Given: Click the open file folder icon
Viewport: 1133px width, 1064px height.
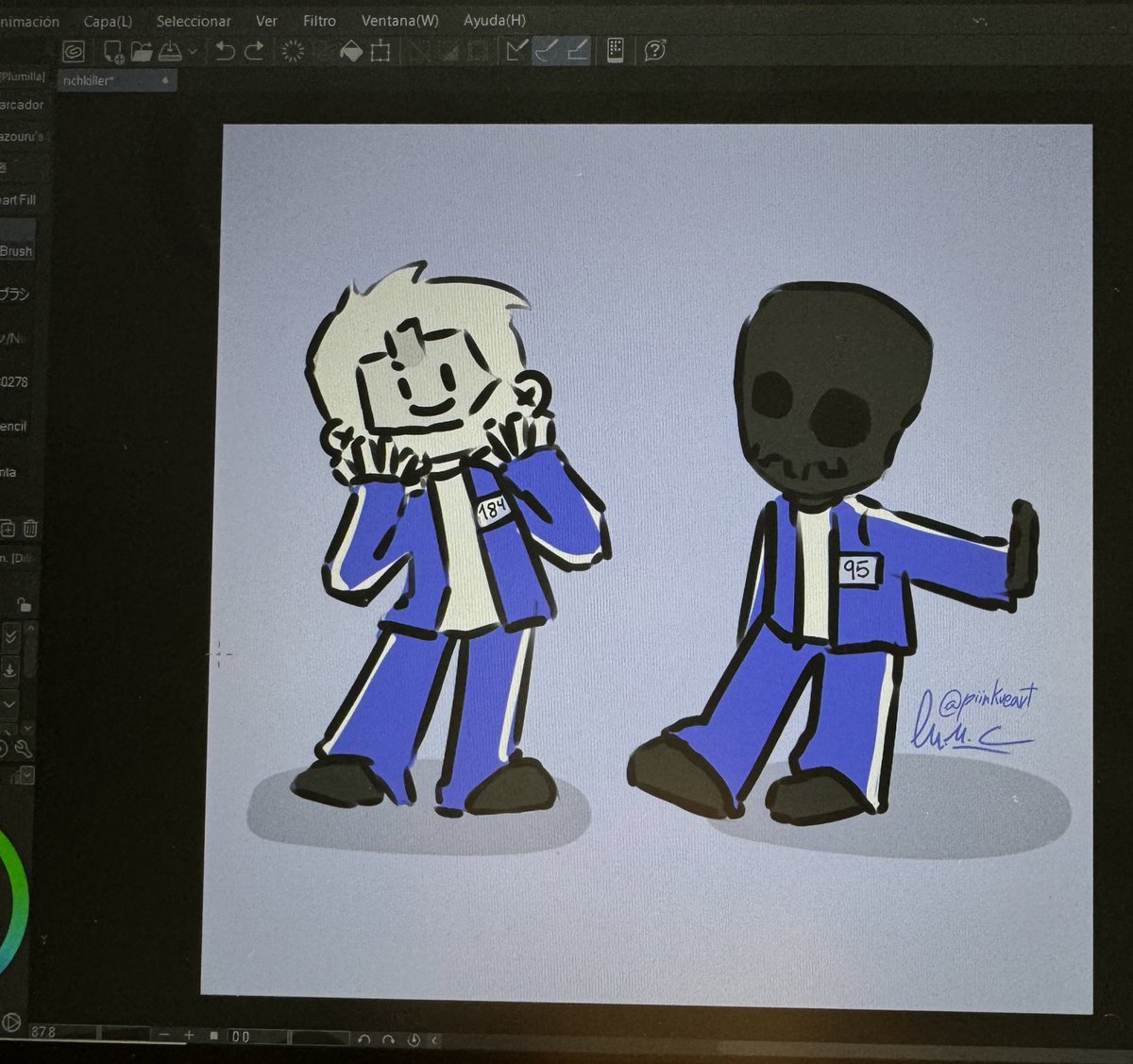Looking at the screenshot, I should click(142, 51).
